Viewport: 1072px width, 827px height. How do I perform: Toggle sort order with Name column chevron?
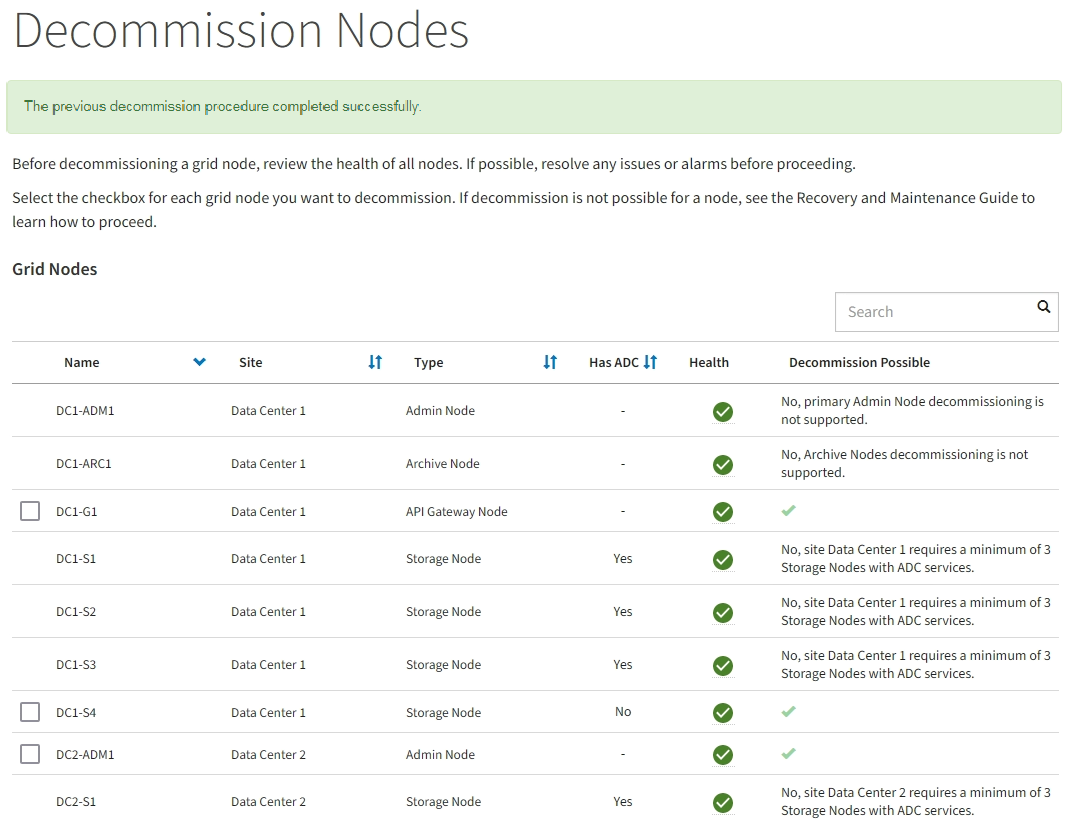coord(199,362)
